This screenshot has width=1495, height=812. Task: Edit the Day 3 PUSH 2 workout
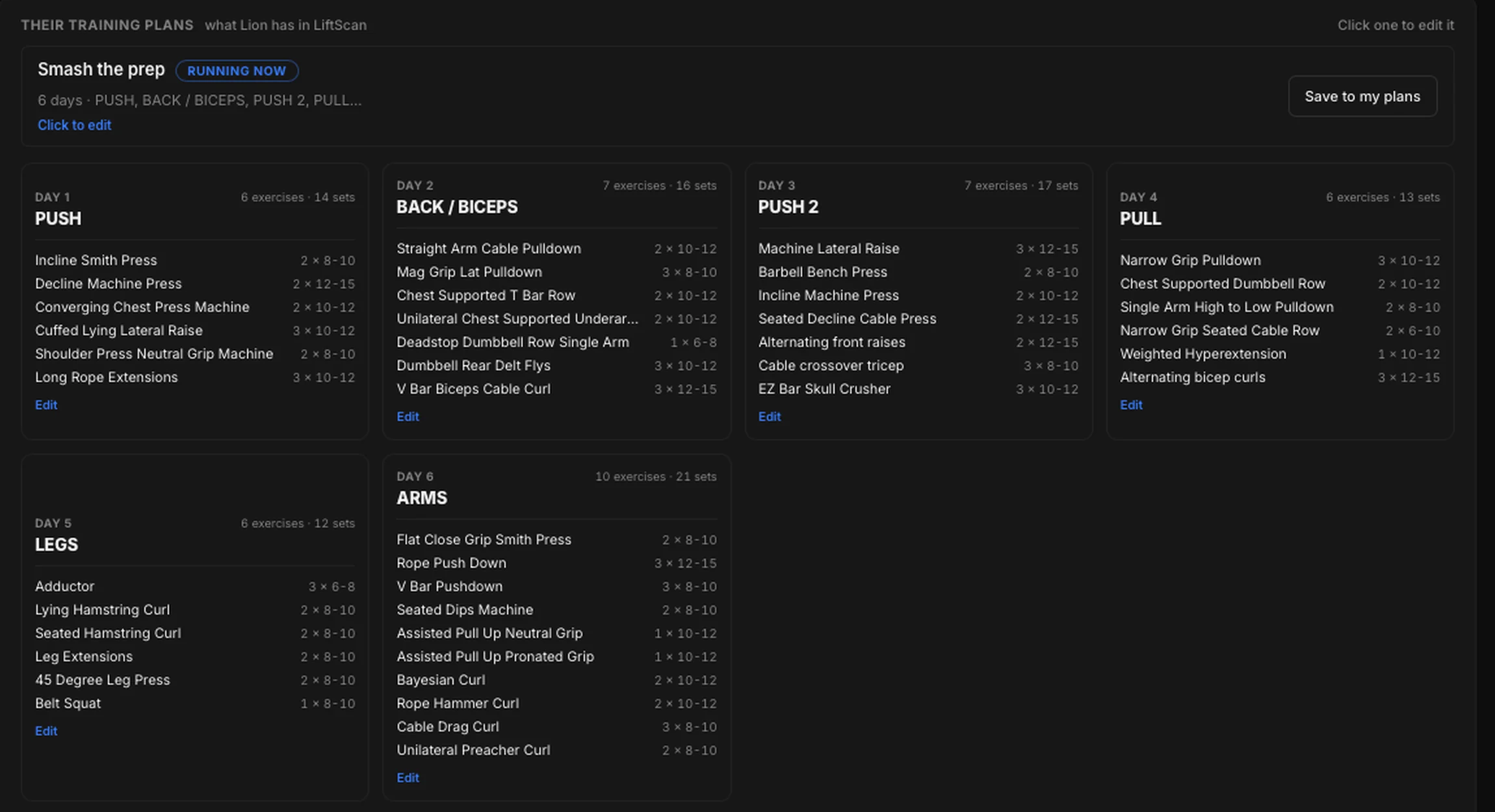click(769, 416)
